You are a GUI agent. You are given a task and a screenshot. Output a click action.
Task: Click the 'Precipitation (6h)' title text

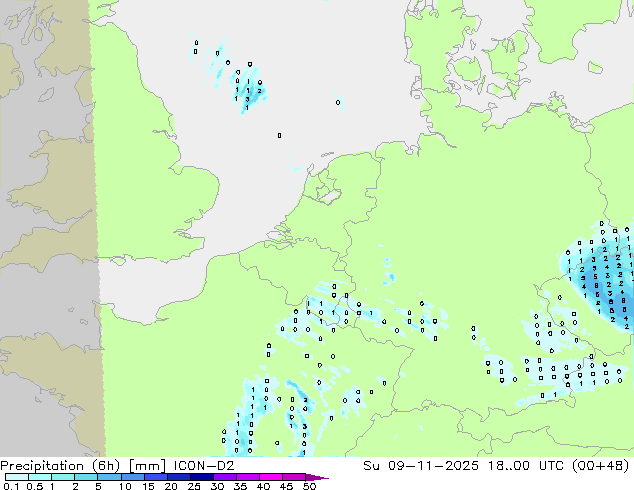click(x=60, y=465)
